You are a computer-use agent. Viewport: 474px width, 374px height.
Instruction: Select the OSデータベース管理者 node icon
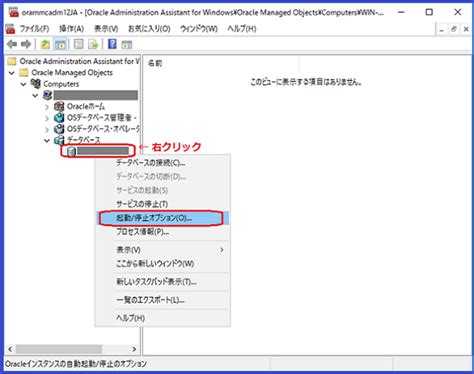coord(59,117)
